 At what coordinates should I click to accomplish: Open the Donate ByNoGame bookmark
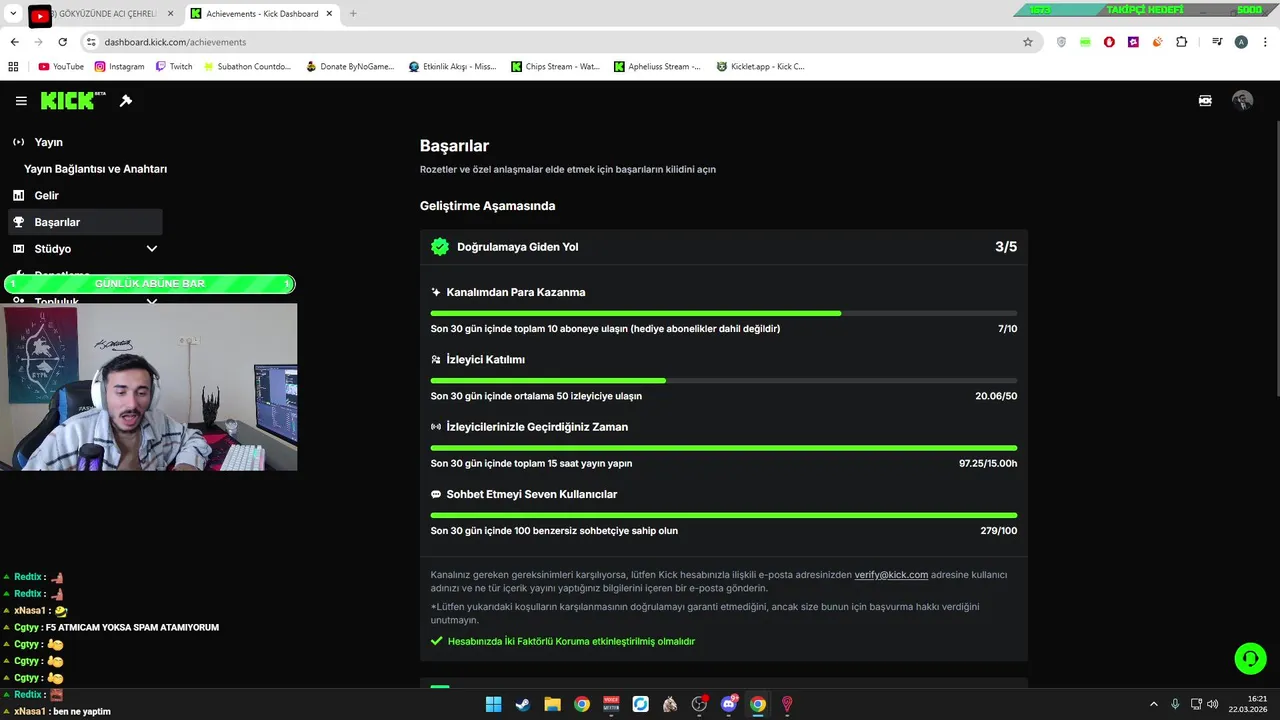click(350, 67)
